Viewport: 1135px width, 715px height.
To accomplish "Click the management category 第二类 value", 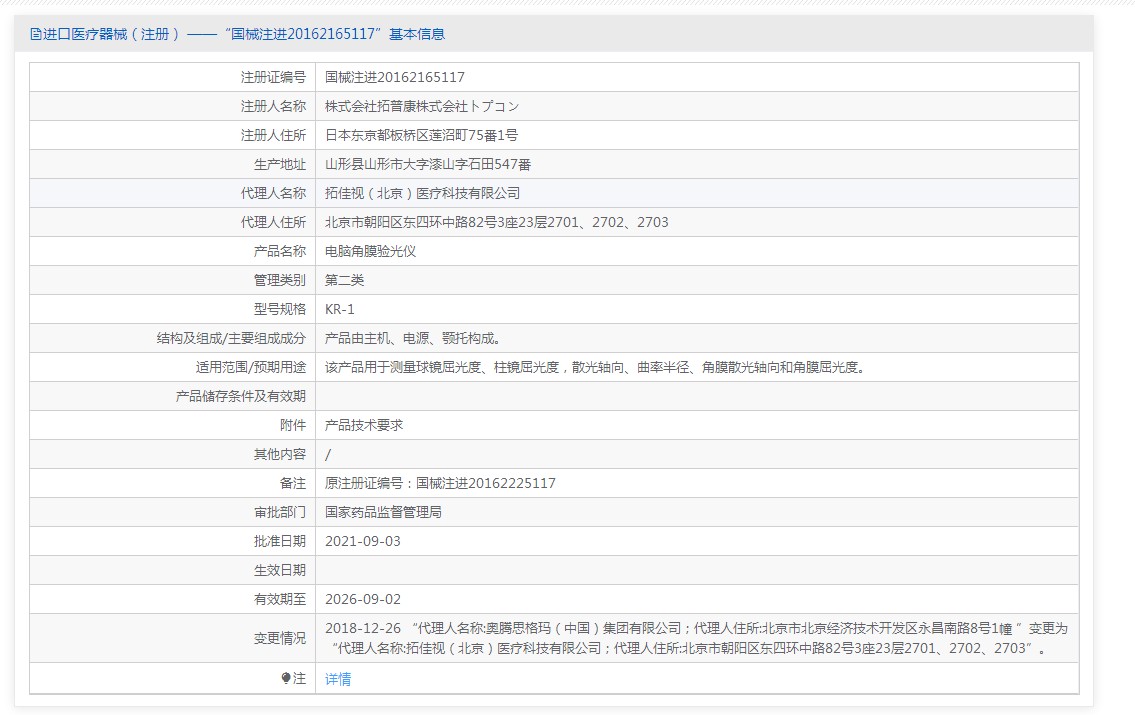I will click(x=345, y=280).
